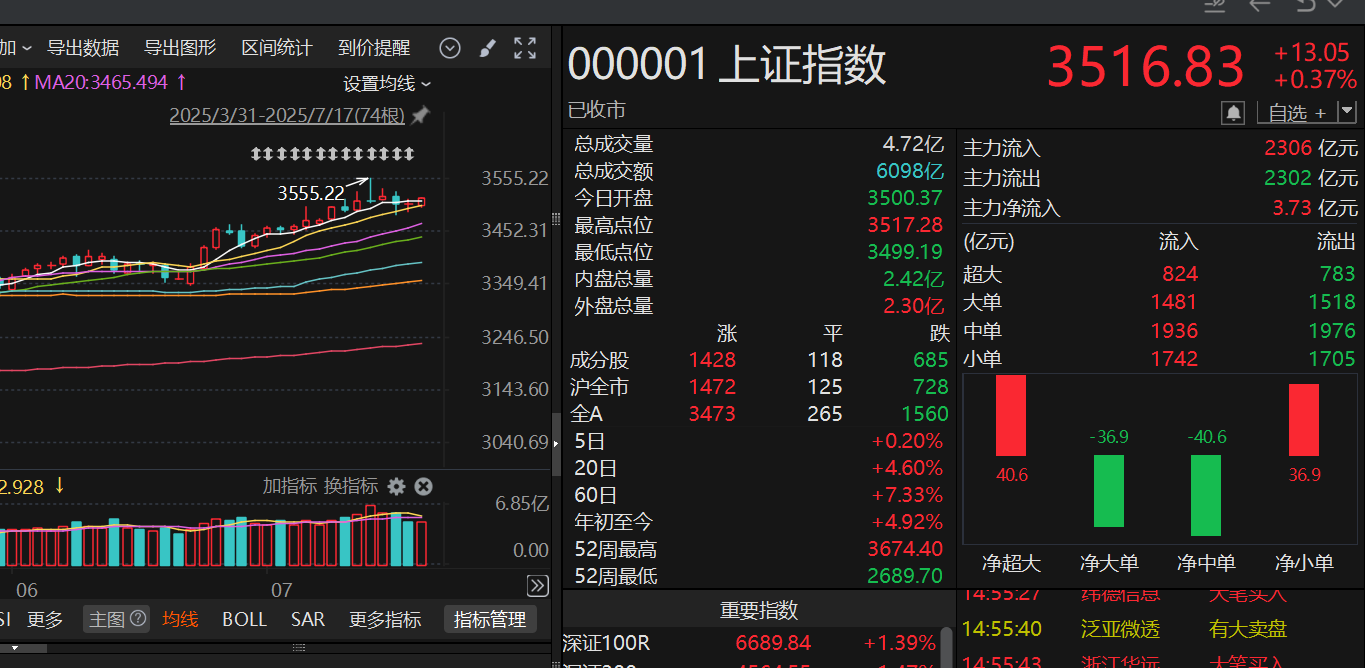Open the 设置均线 dropdown

[387, 83]
